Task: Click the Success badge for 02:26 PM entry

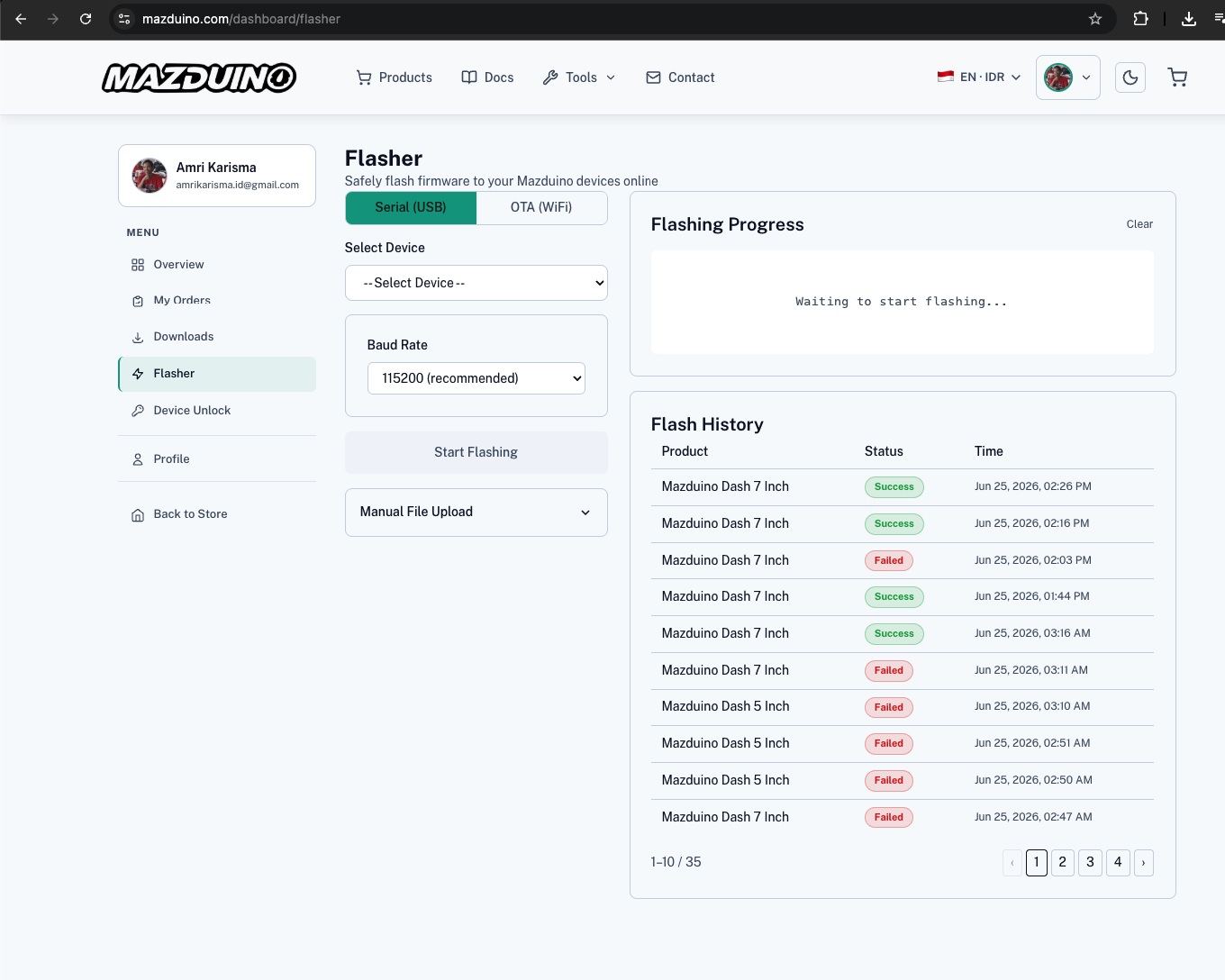Action: [x=894, y=487]
